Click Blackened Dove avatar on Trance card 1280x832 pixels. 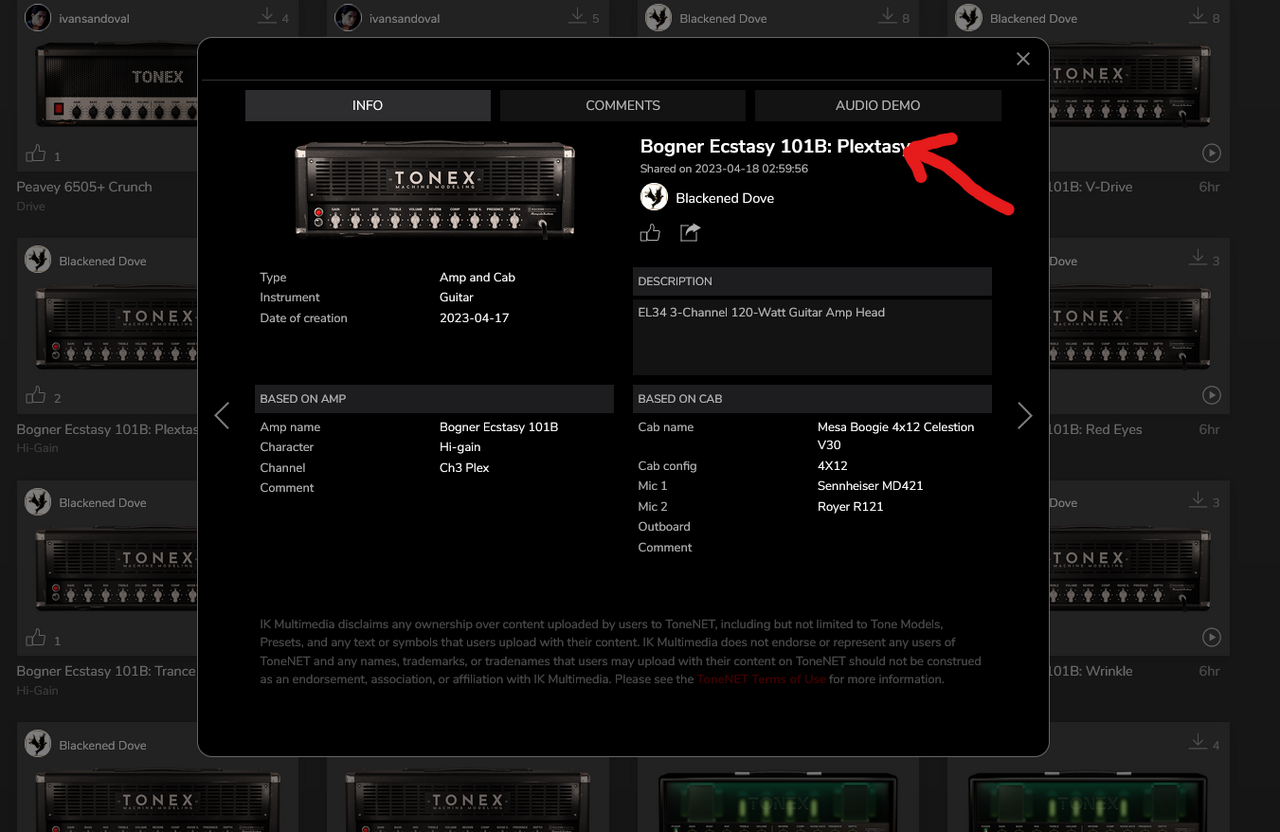pyautogui.click(x=38, y=502)
